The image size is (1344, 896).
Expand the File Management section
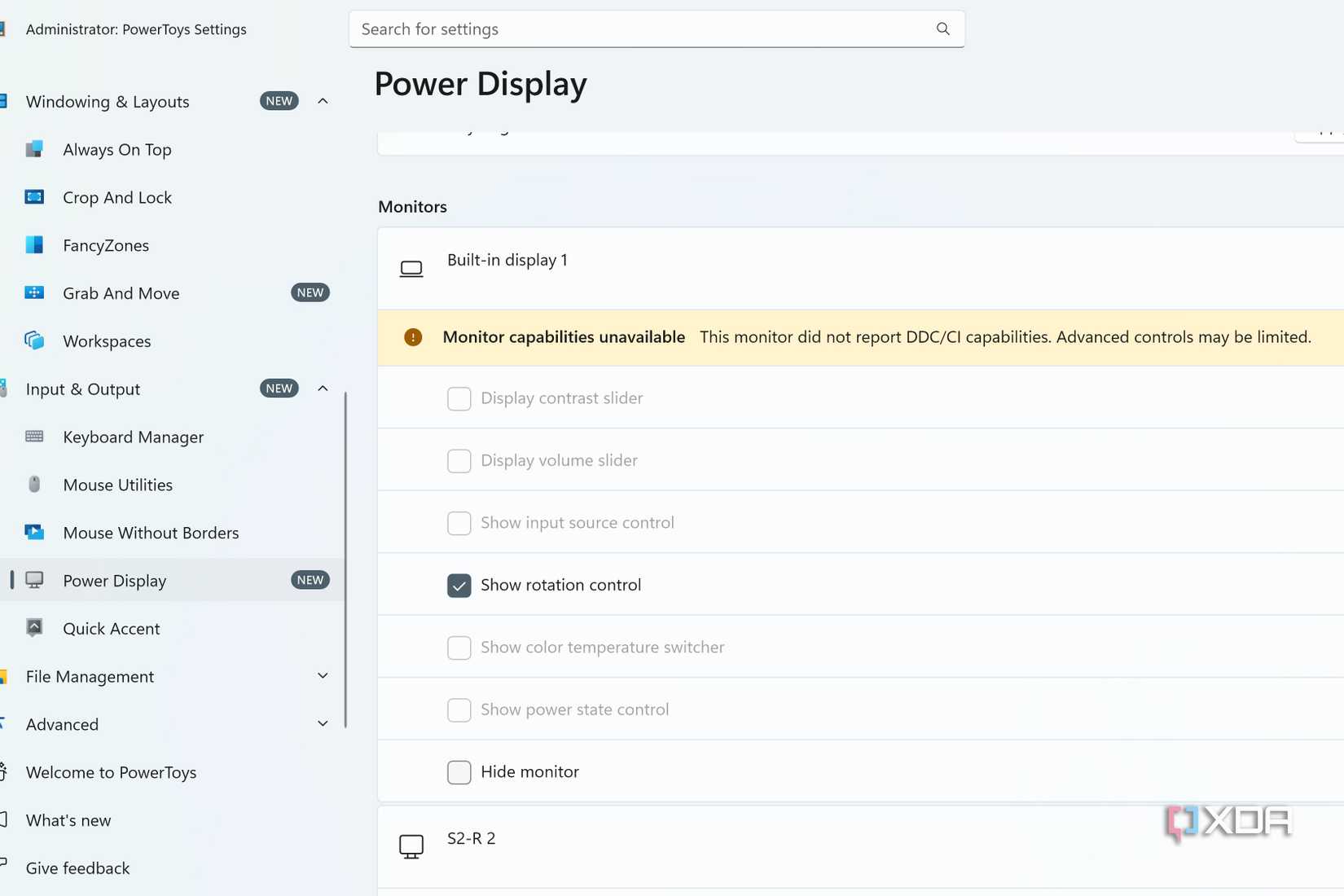323,676
